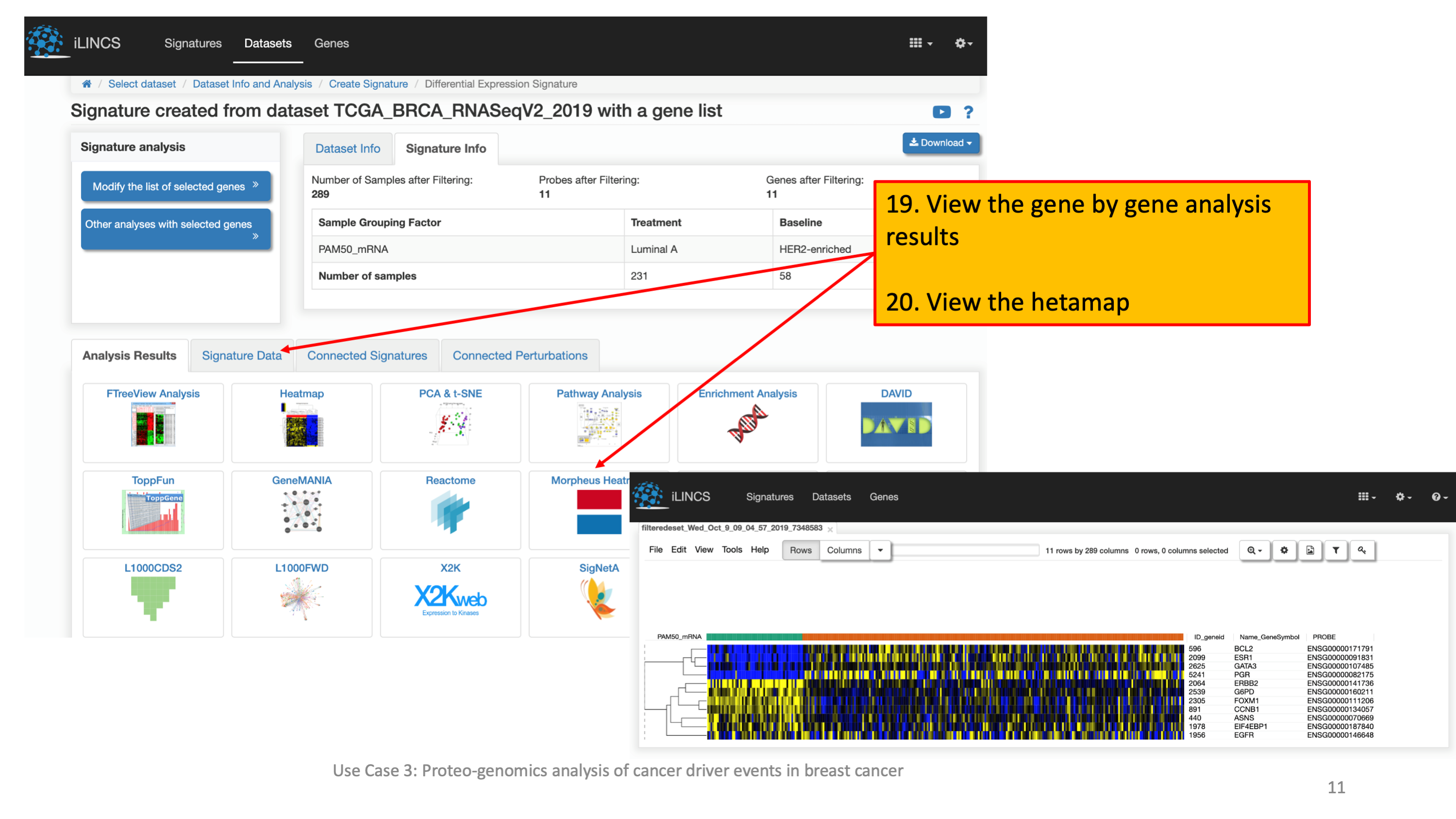Viewport: 1456px width, 819px height.
Task: Toggle search mode to Rows
Action: (x=801, y=550)
